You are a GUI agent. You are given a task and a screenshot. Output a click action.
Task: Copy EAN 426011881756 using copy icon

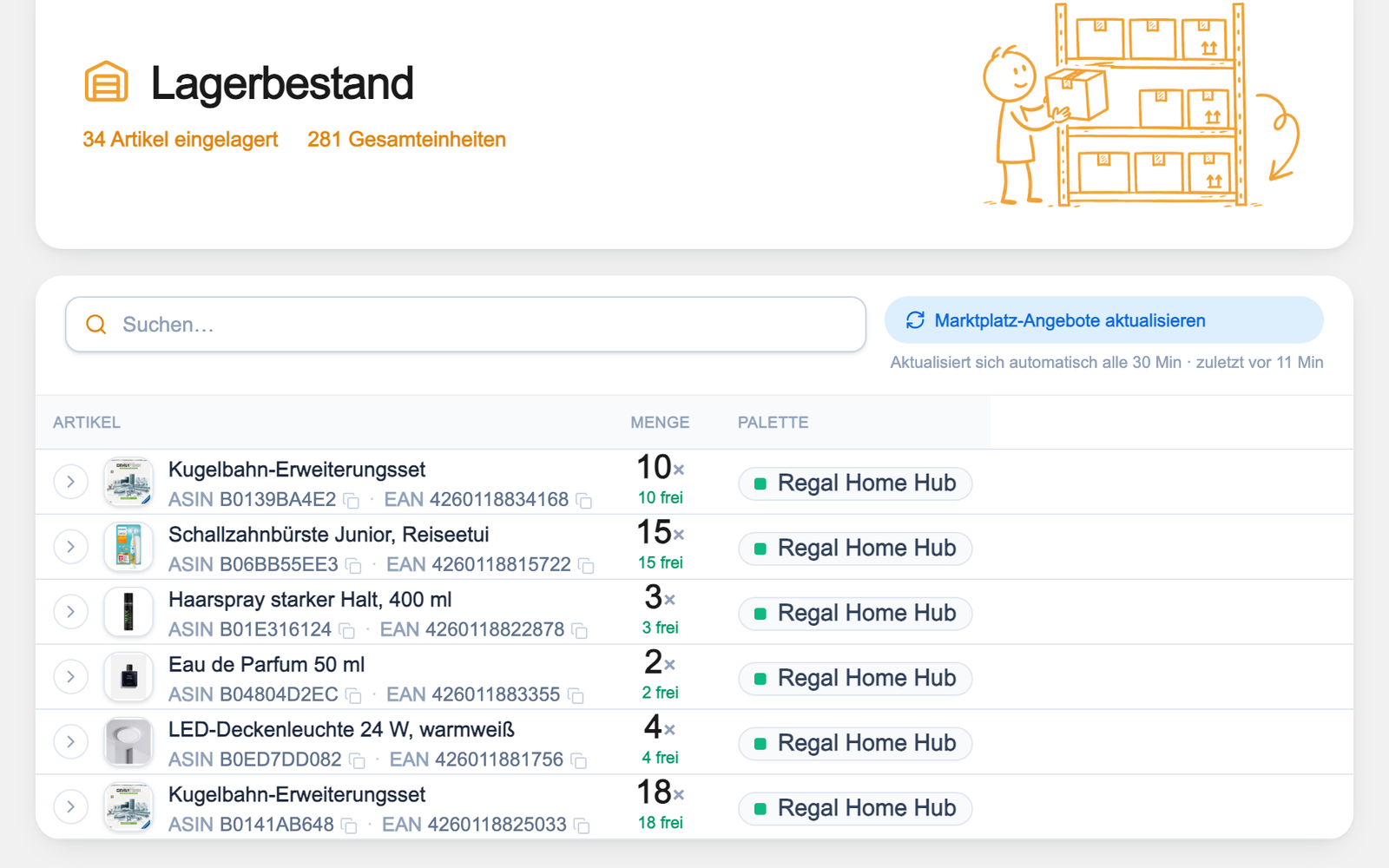click(x=579, y=761)
